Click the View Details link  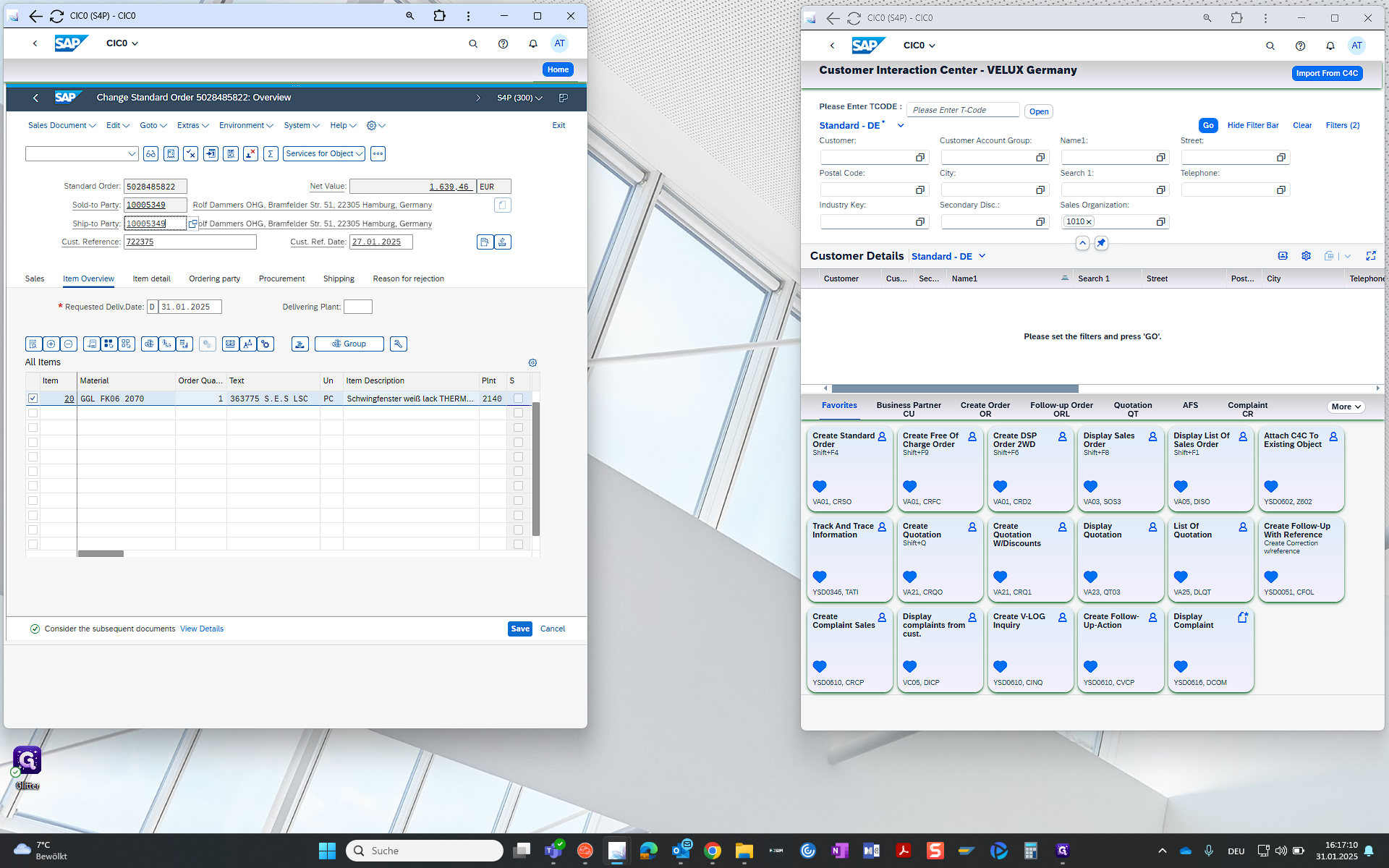pyautogui.click(x=202, y=629)
